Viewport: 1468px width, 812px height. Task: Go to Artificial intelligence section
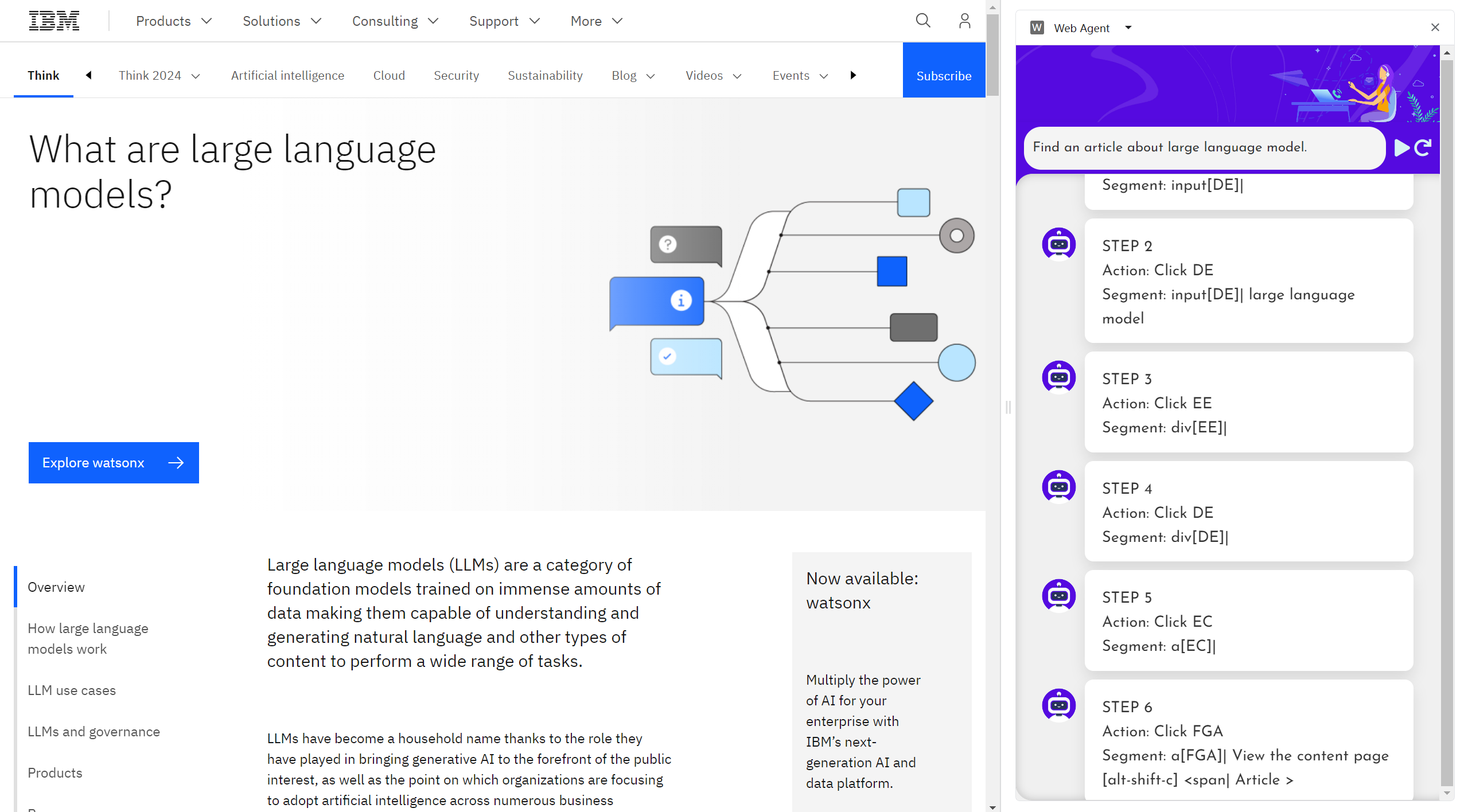pyautogui.click(x=287, y=76)
